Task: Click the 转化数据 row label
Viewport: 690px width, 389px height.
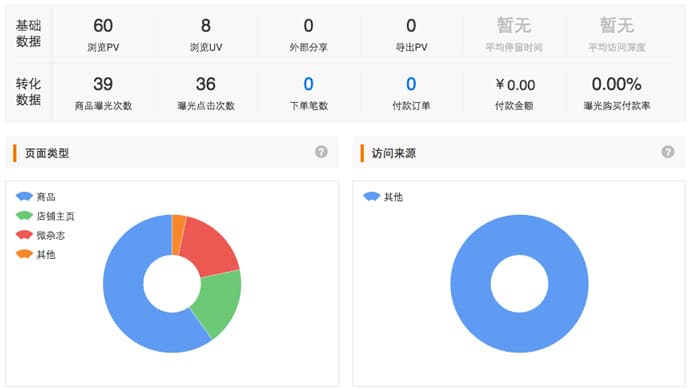Action: click(x=28, y=92)
